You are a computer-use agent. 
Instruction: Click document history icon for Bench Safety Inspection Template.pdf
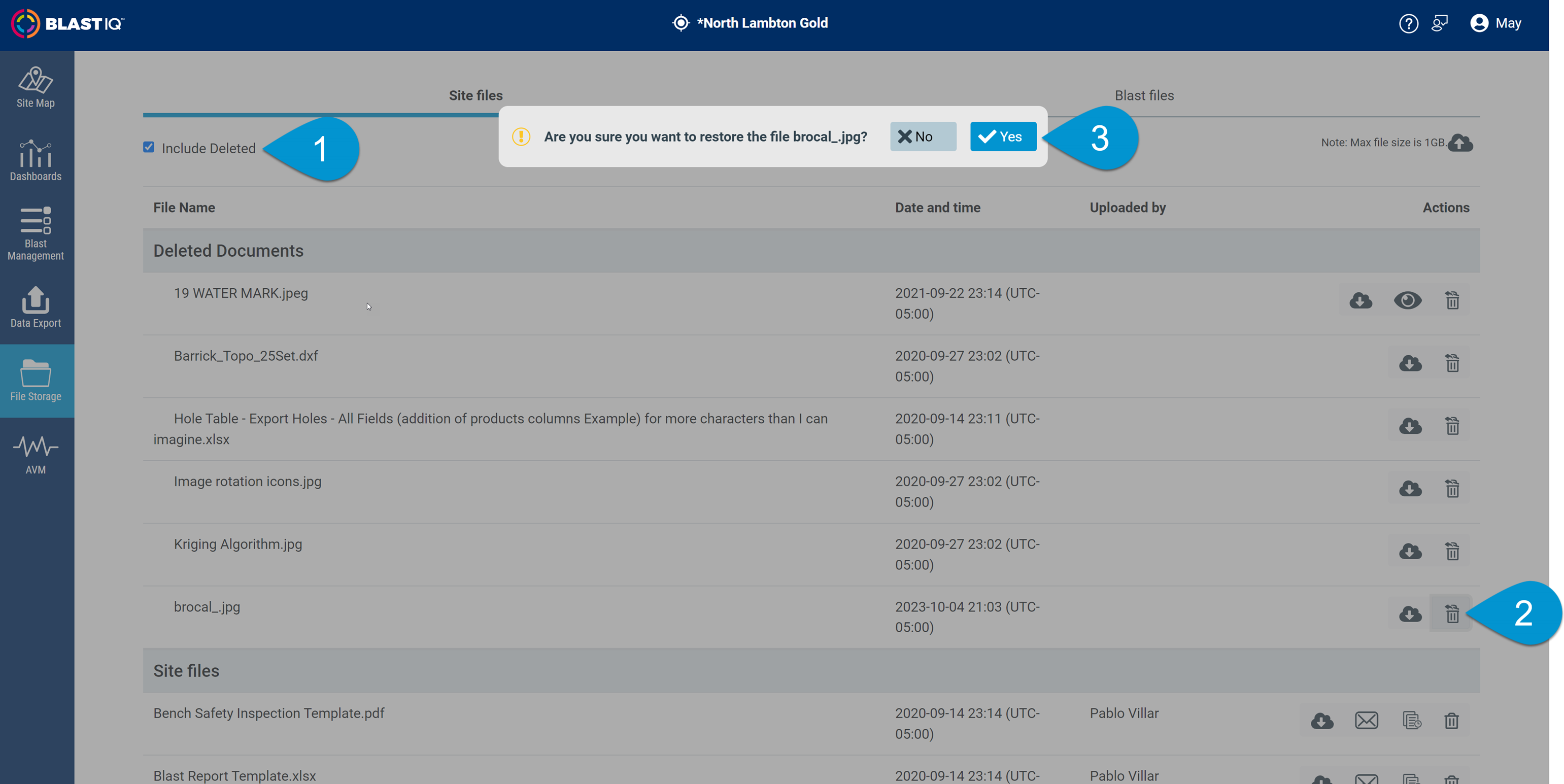(1412, 721)
